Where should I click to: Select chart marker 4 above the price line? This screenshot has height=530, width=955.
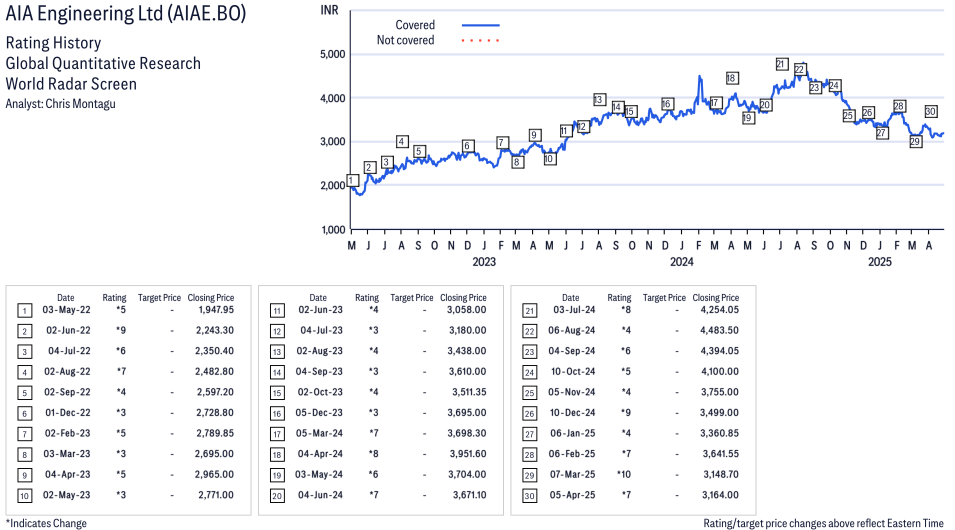[401, 141]
